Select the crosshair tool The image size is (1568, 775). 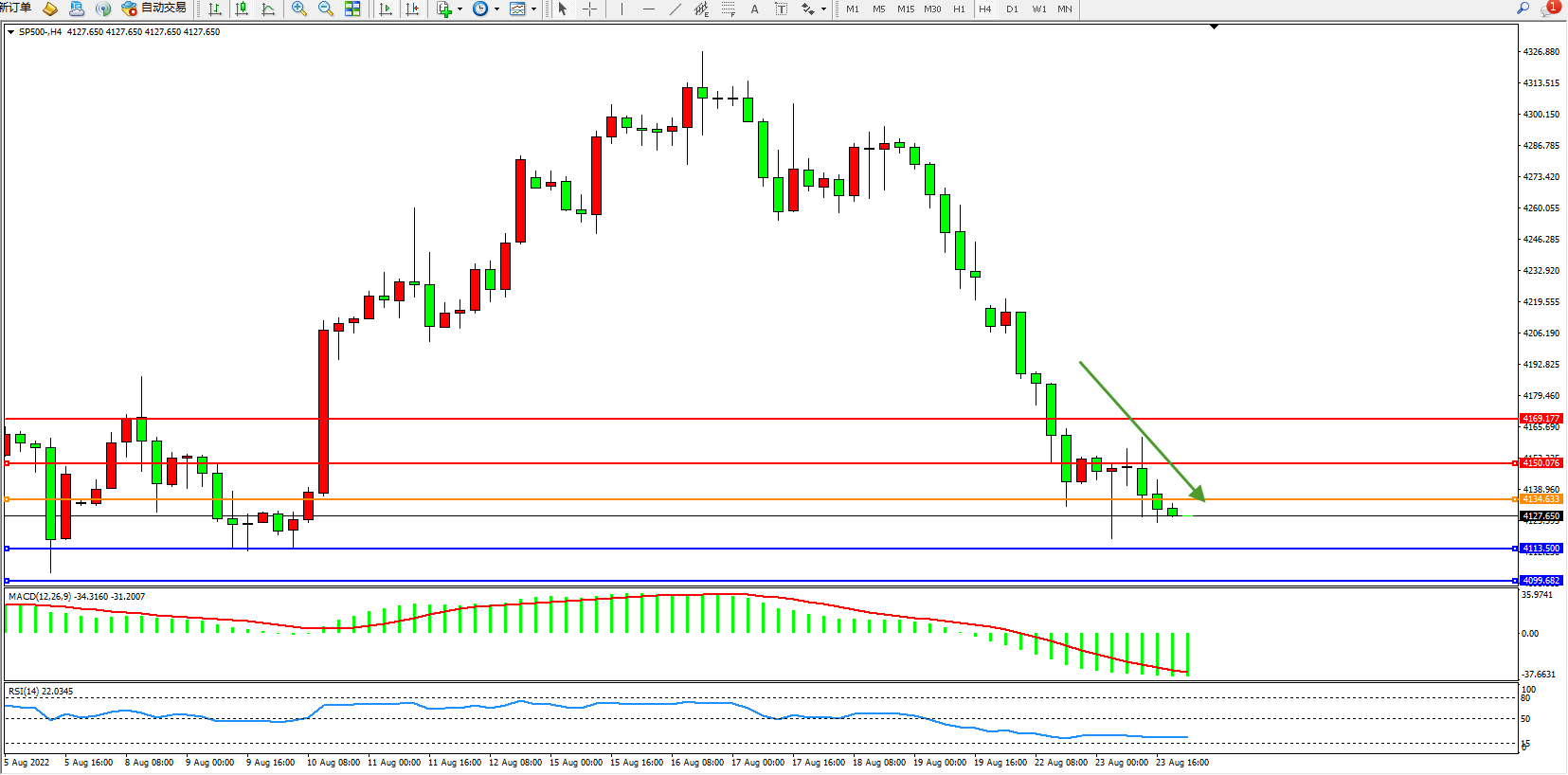point(589,9)
